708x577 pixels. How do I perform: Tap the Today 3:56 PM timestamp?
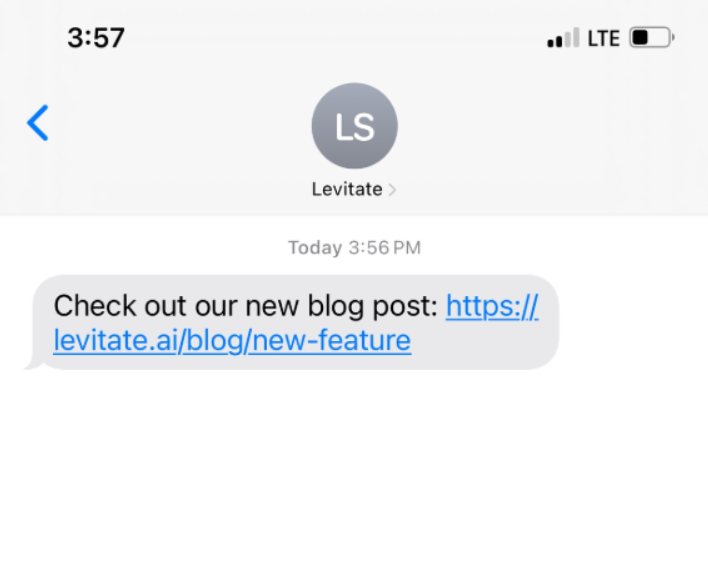pyautogui.click(x=354, y=248)
